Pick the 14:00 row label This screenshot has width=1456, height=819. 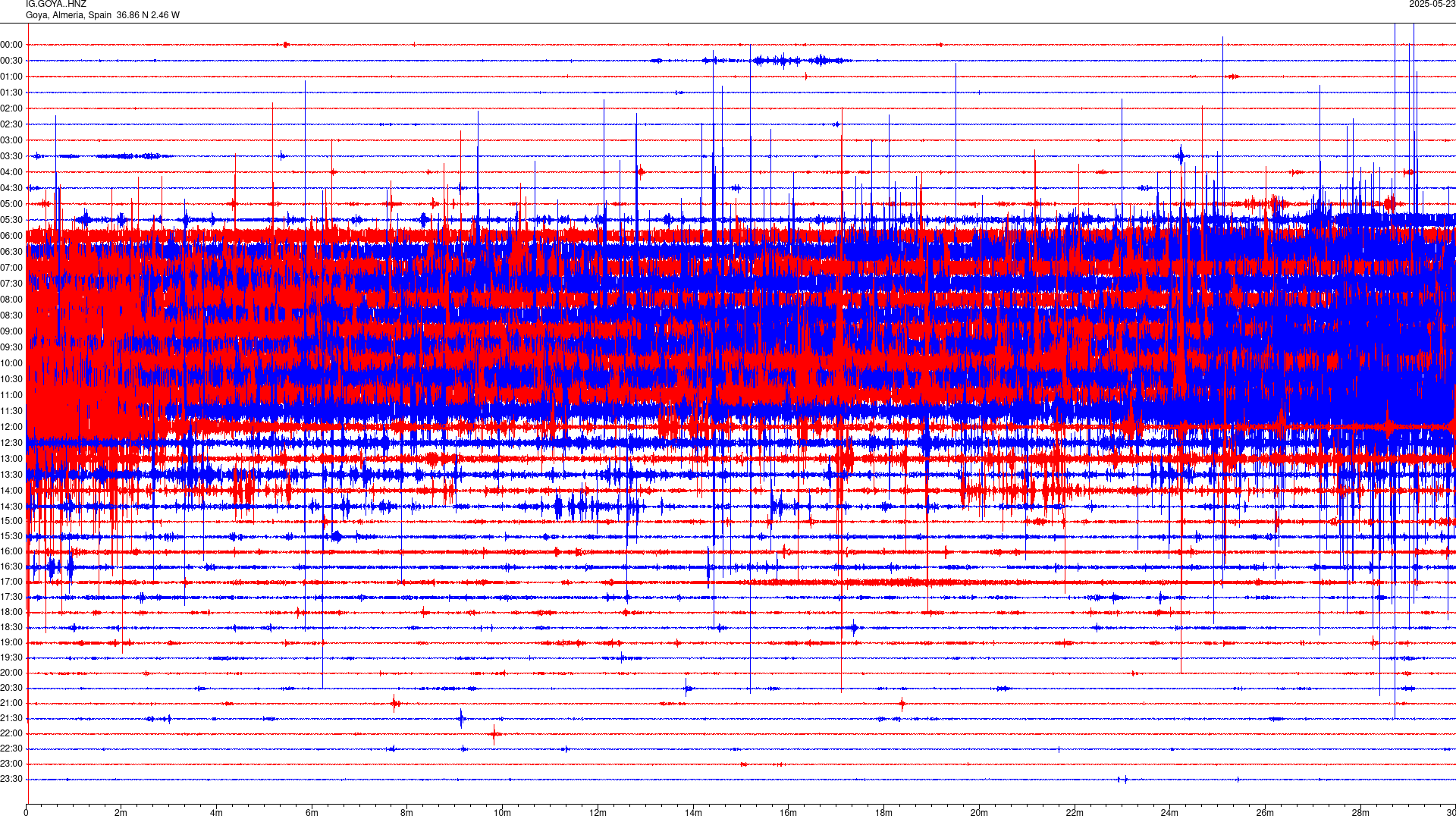pyautogui.click(x=11, y=491)
